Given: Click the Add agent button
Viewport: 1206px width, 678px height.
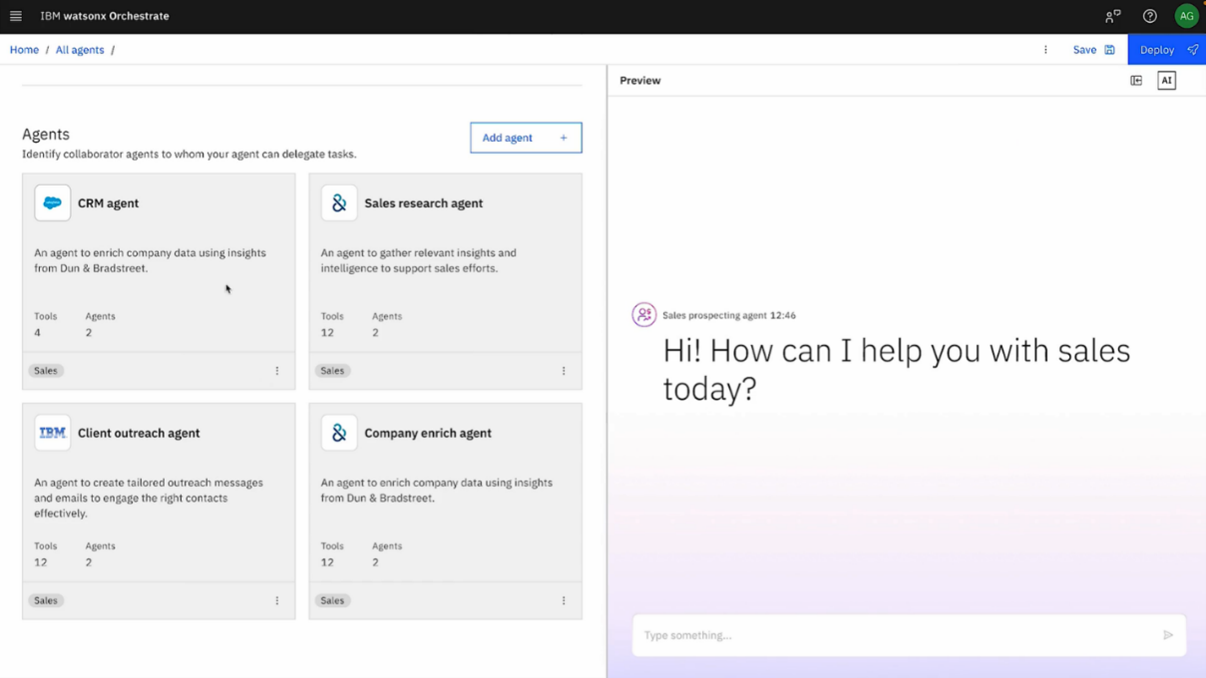Looking at the screenshot, I should (525, 138).
